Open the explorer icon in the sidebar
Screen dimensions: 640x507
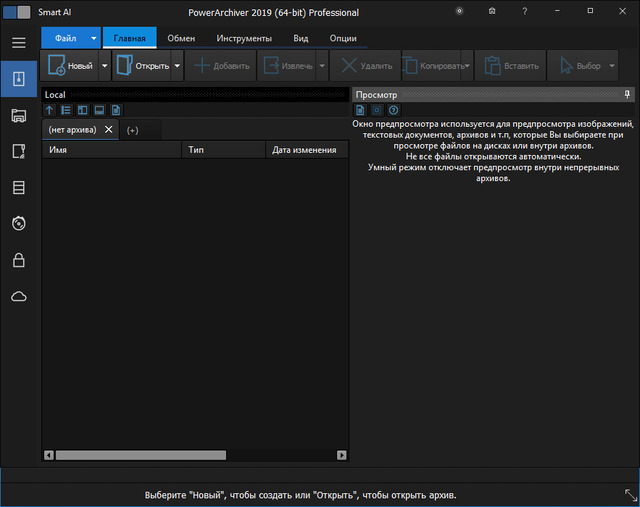coord(18,115)
